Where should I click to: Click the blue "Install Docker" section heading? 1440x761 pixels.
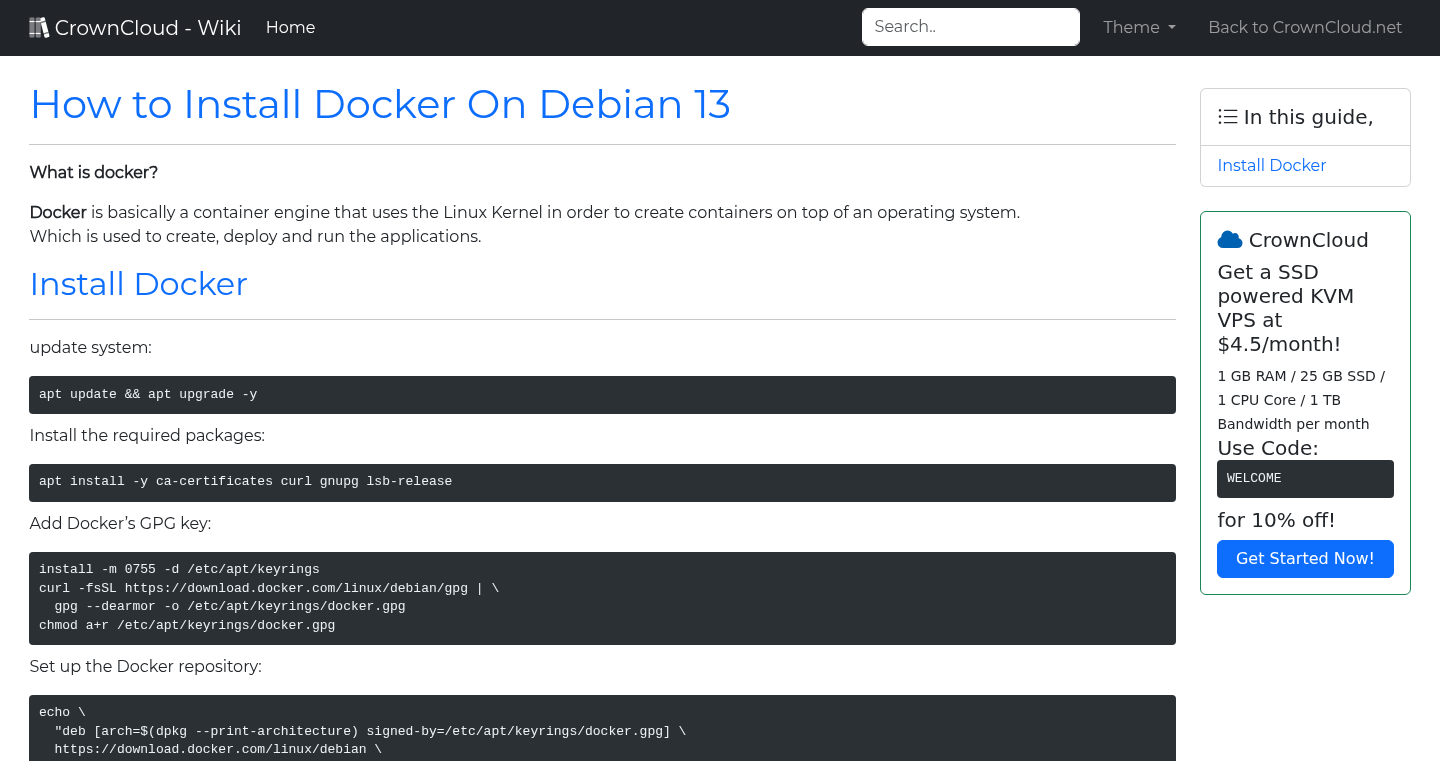click(x=138, y=284)
